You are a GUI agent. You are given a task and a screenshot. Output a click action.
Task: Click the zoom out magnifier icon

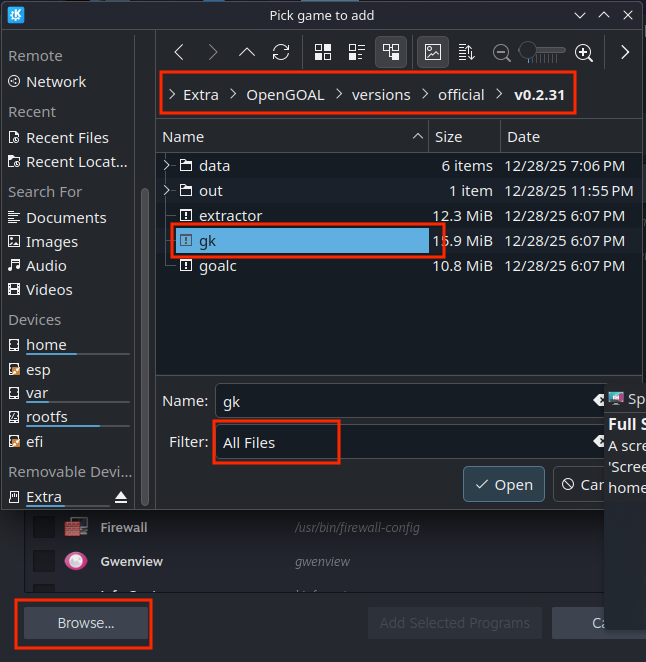click(502, 52)
